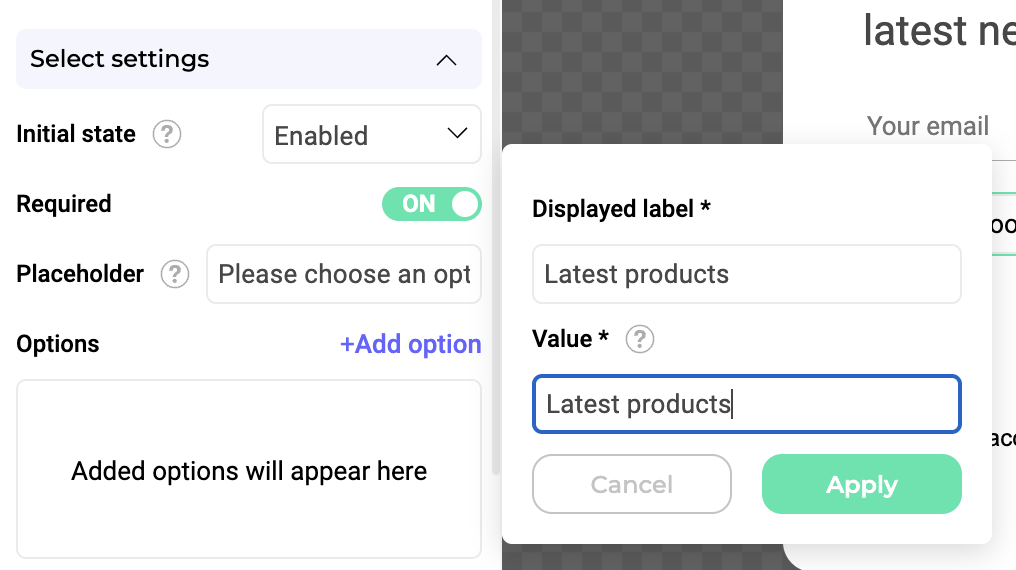The height and width of the screenshot is (570, 1016).
Task: Click the Value field help icon
Action: click(639, 340)
